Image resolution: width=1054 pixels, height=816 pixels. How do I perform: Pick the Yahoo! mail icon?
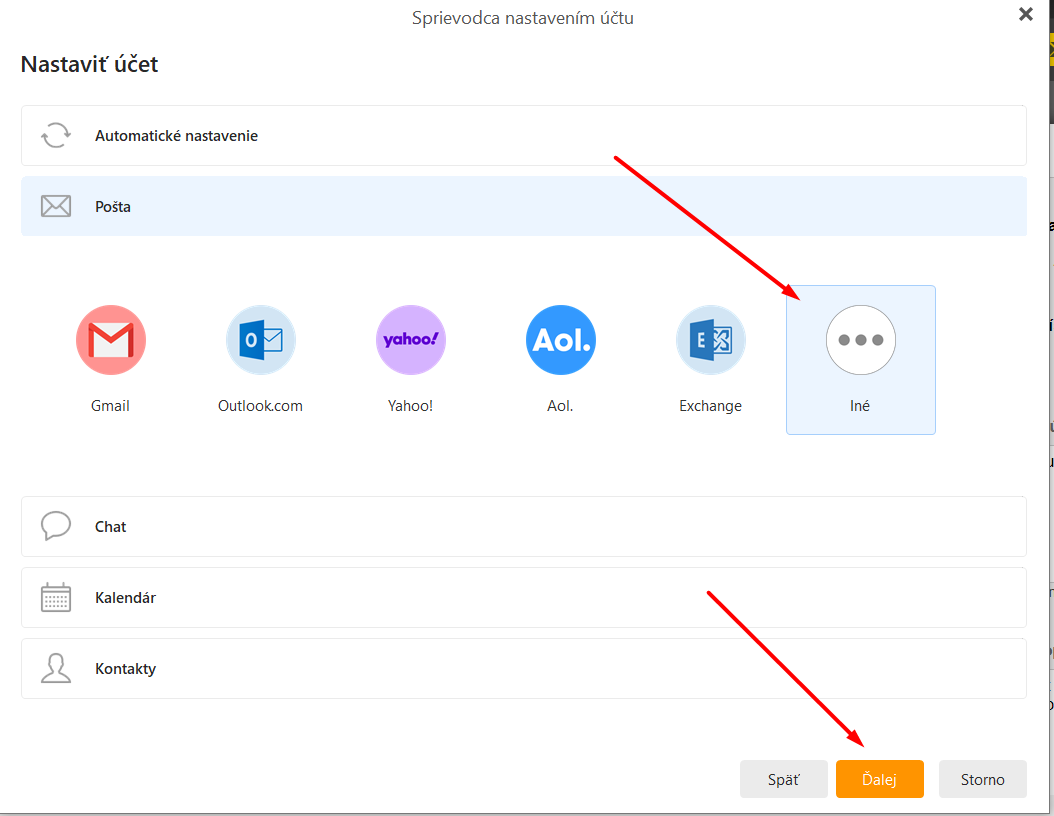coord(411,340)
